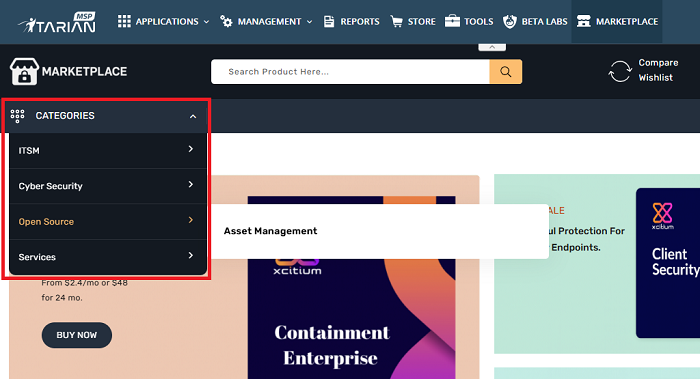Collapse the Categories panel chevron
Screen dimensions: 700x379
click(x=193, y=117)
